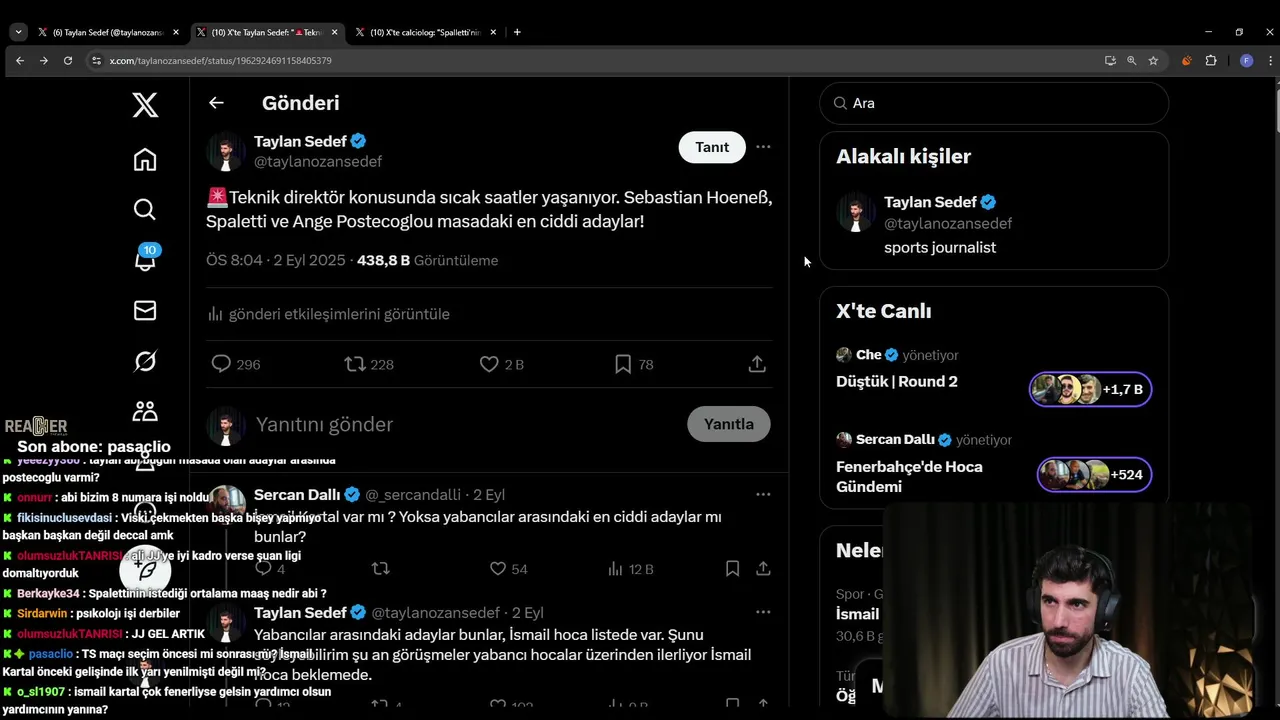Open Communities people icon in sidebar
The height and width of the screenshot is (720, 1280).
pyautogui.click(x=145, y=411)
